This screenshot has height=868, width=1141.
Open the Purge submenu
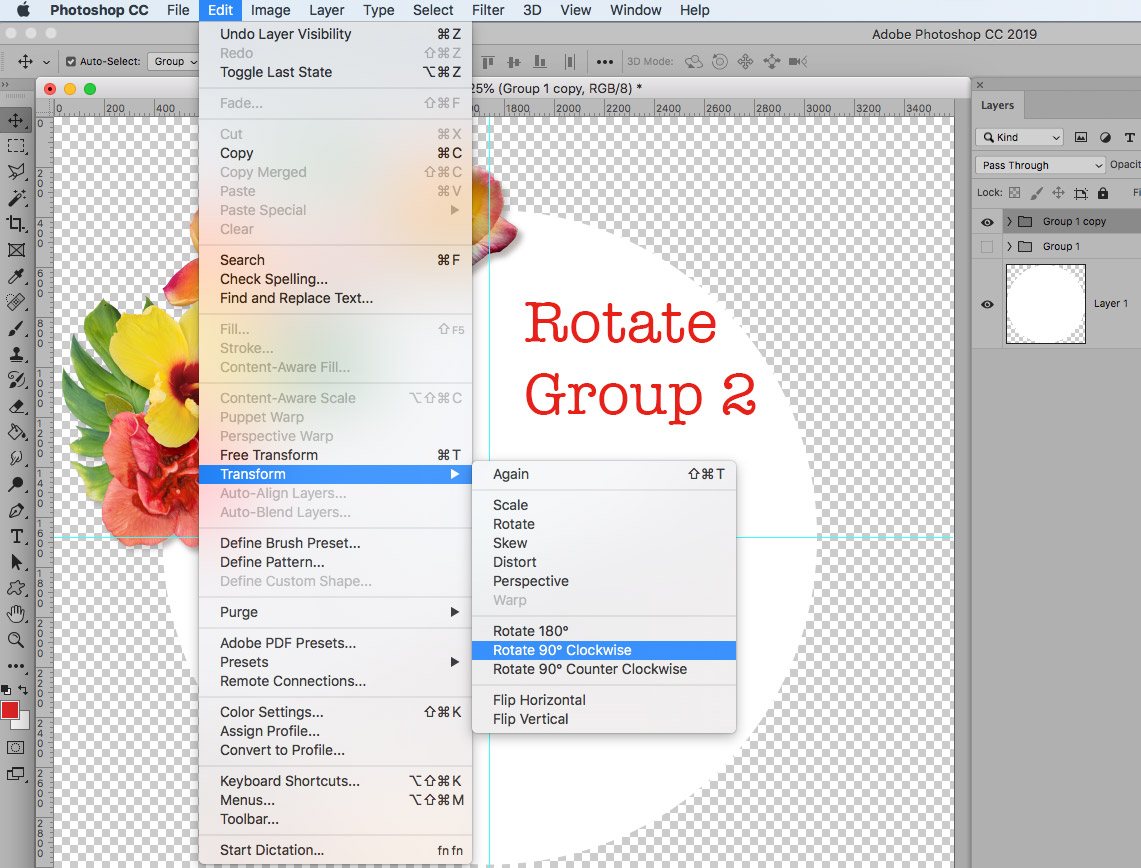point(335,612)
